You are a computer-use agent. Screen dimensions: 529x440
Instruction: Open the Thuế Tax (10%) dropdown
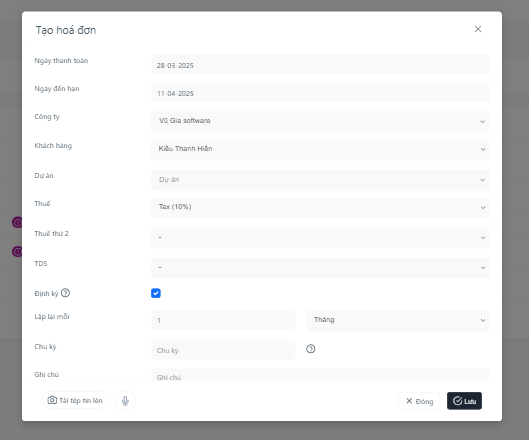coord(320,208)
